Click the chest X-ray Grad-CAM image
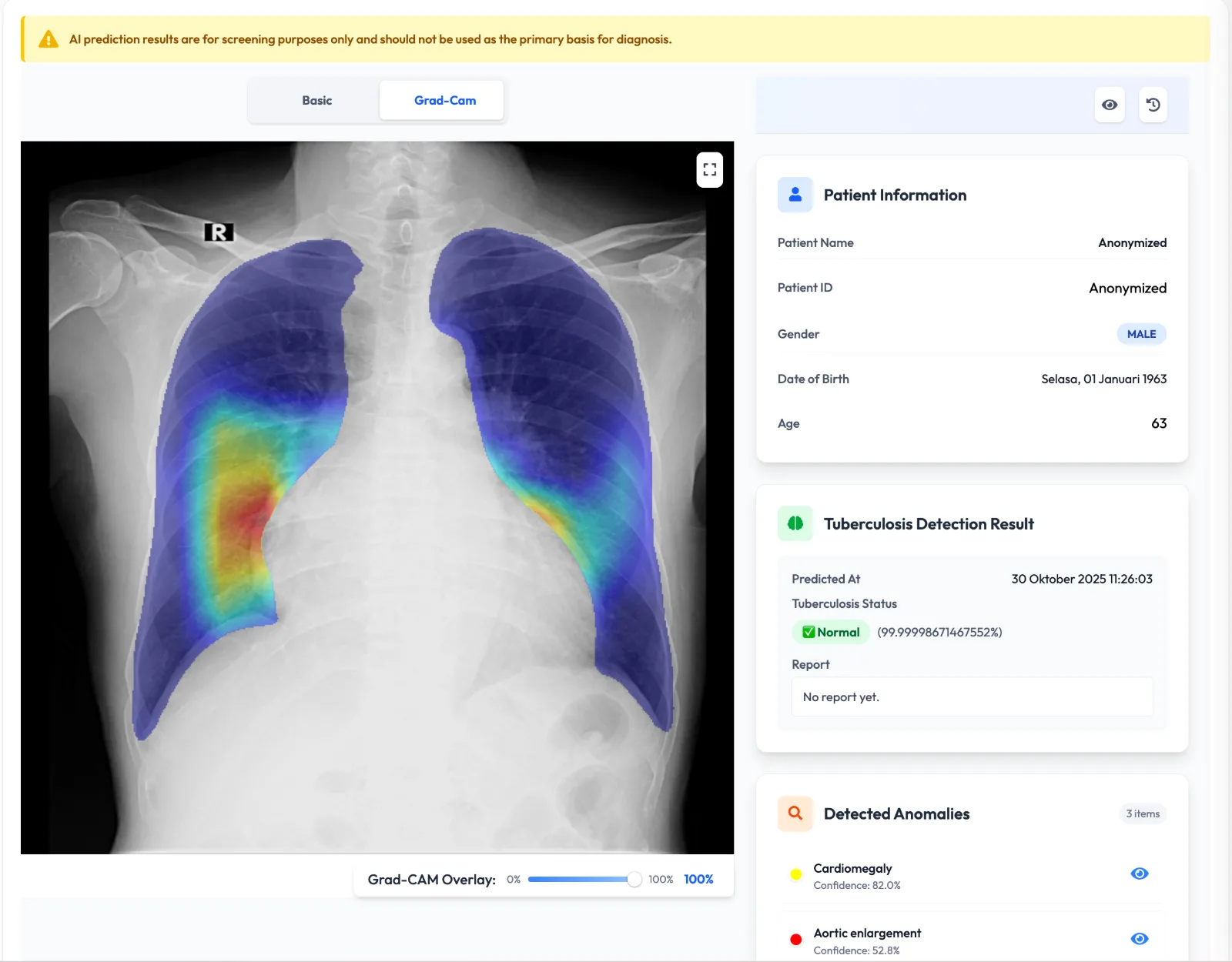1232x962 pixels. (x=377, y=497)
